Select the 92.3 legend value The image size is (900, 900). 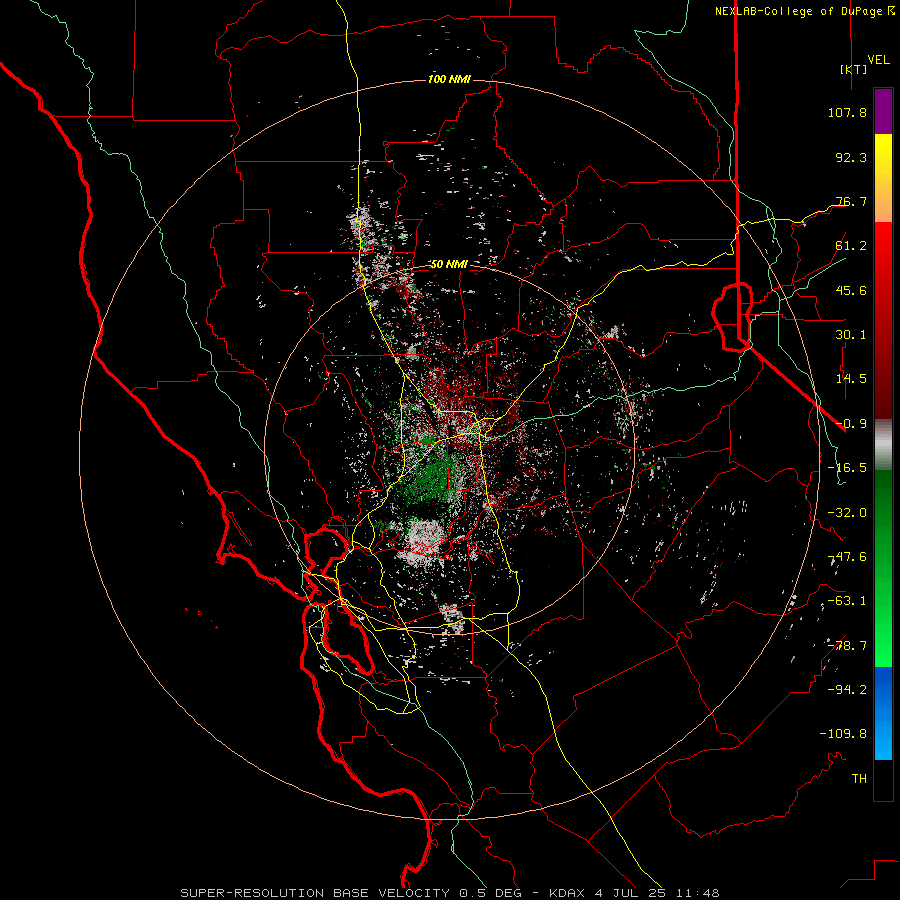[851, 157]
